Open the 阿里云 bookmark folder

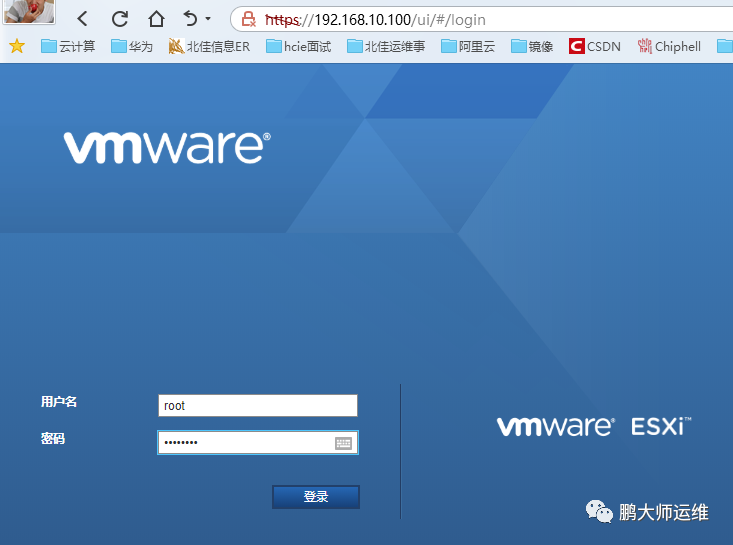(x=467, y=46)
